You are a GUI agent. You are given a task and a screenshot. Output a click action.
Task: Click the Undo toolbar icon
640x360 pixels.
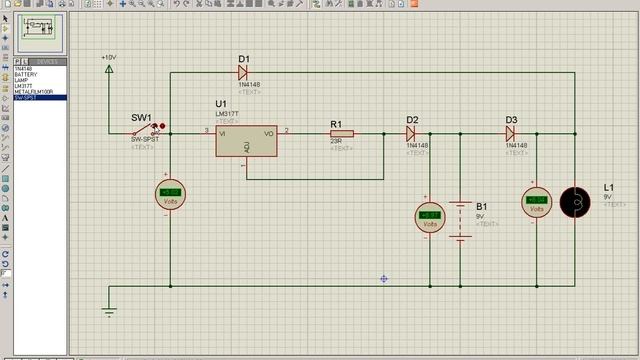tap(176, 4)
